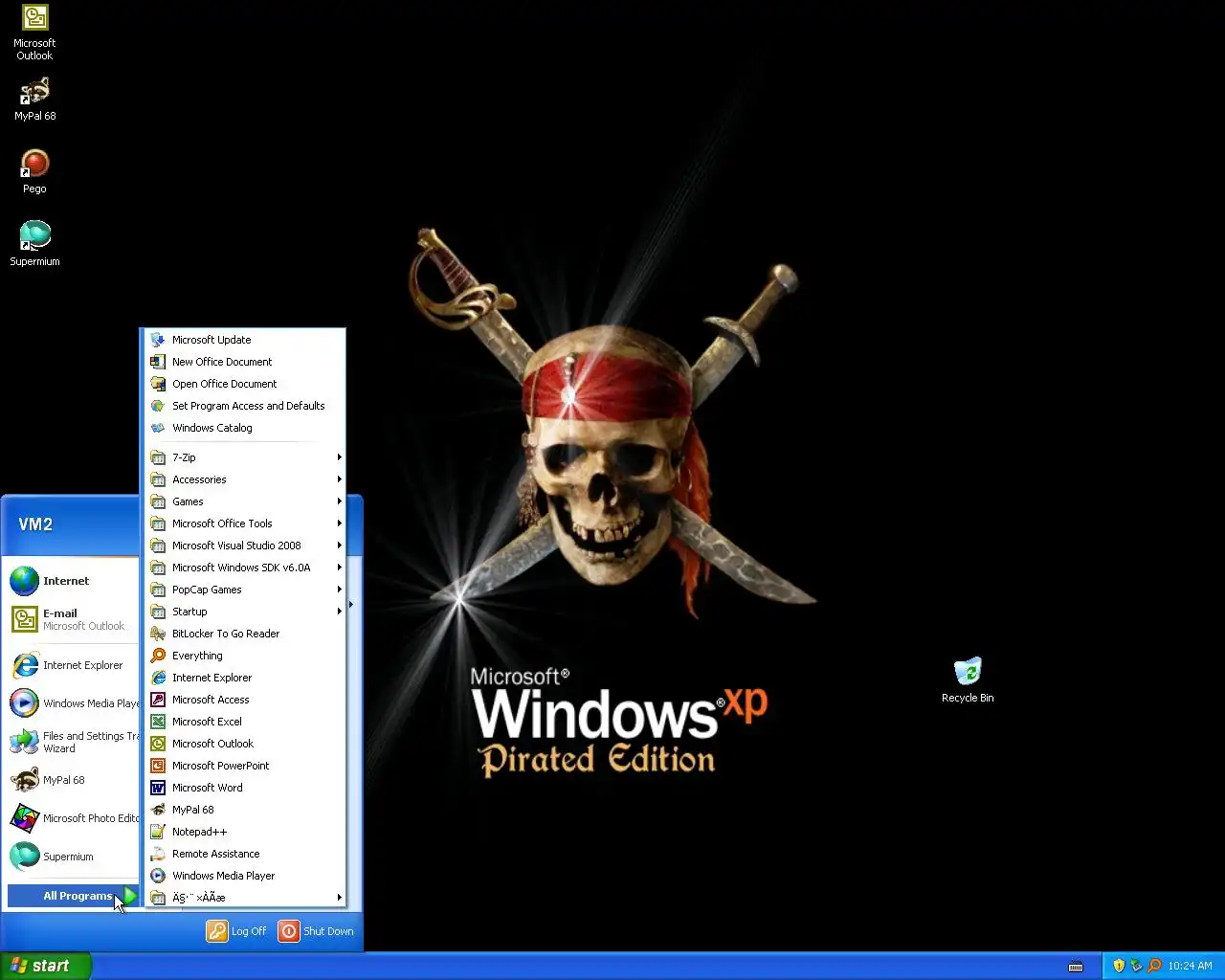Launch Everything search from programs
Image resolution: width=1225 pixels, height=980 pixels.
coord(244,656)
